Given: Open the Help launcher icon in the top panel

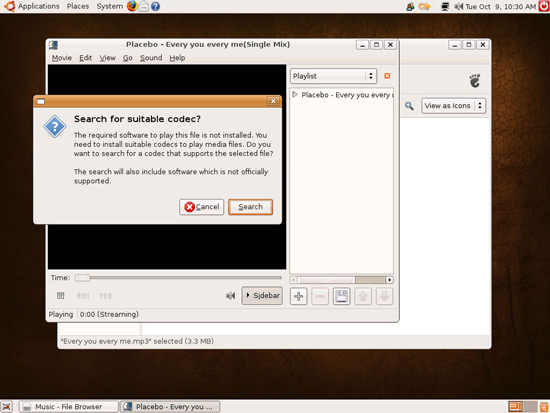Looking at the screenshot, I should click(x=155, y=6).
